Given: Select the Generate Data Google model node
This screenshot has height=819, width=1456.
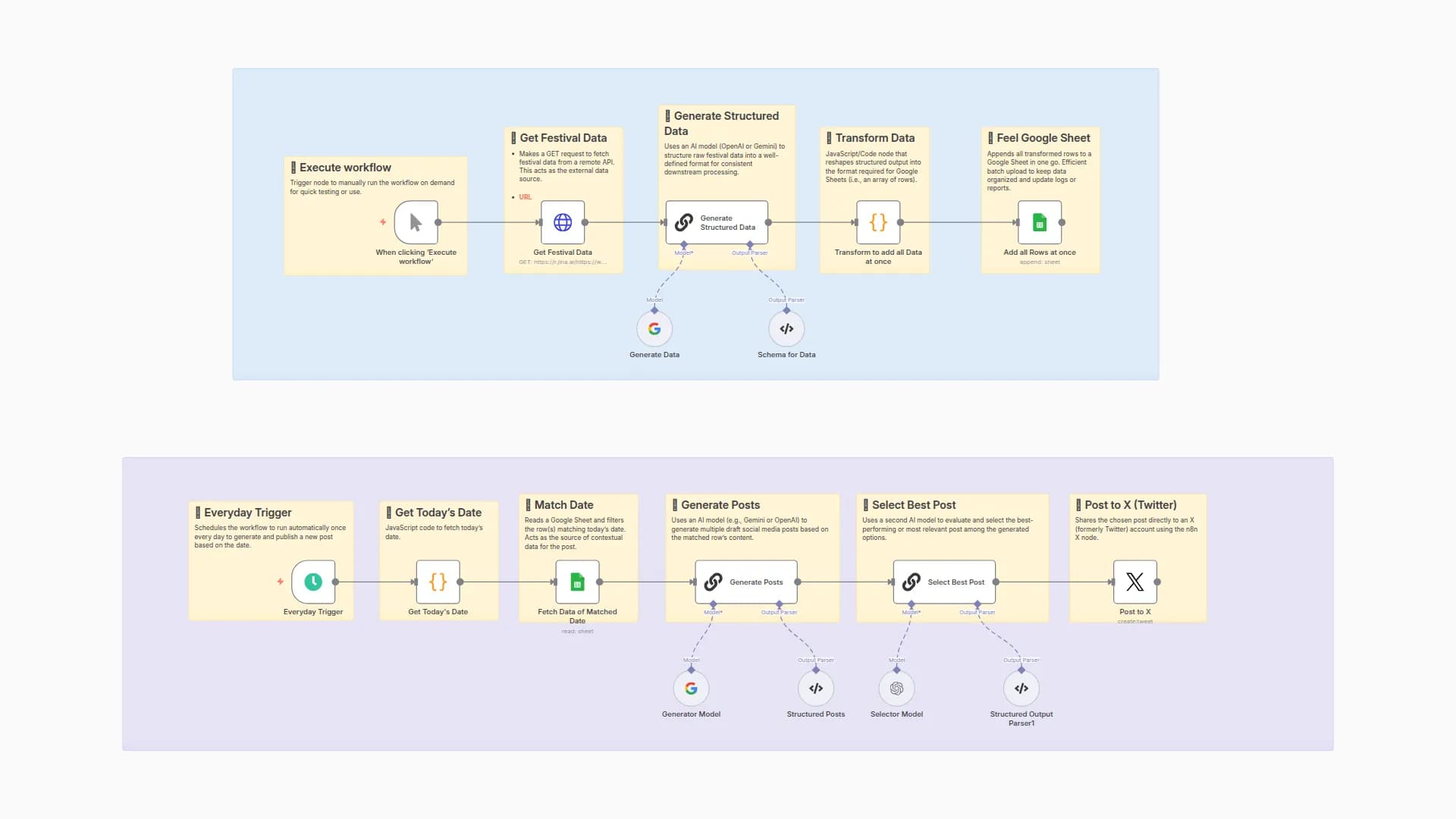Looking at the screenshot, I should click(654, 329).
